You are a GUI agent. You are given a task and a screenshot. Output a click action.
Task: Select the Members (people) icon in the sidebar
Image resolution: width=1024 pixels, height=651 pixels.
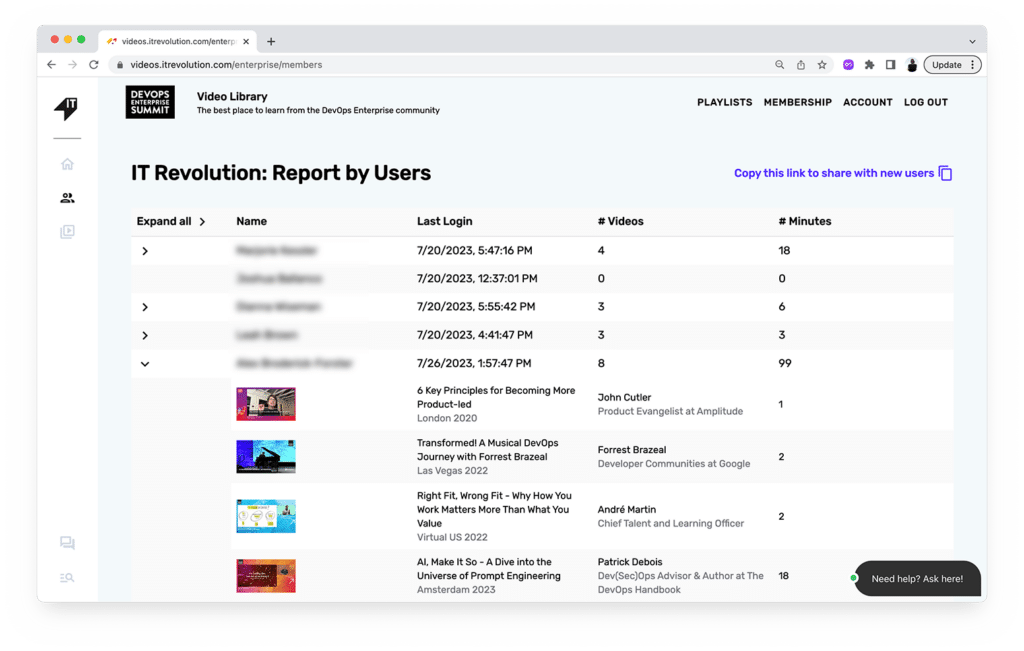(x=67, y=198)
